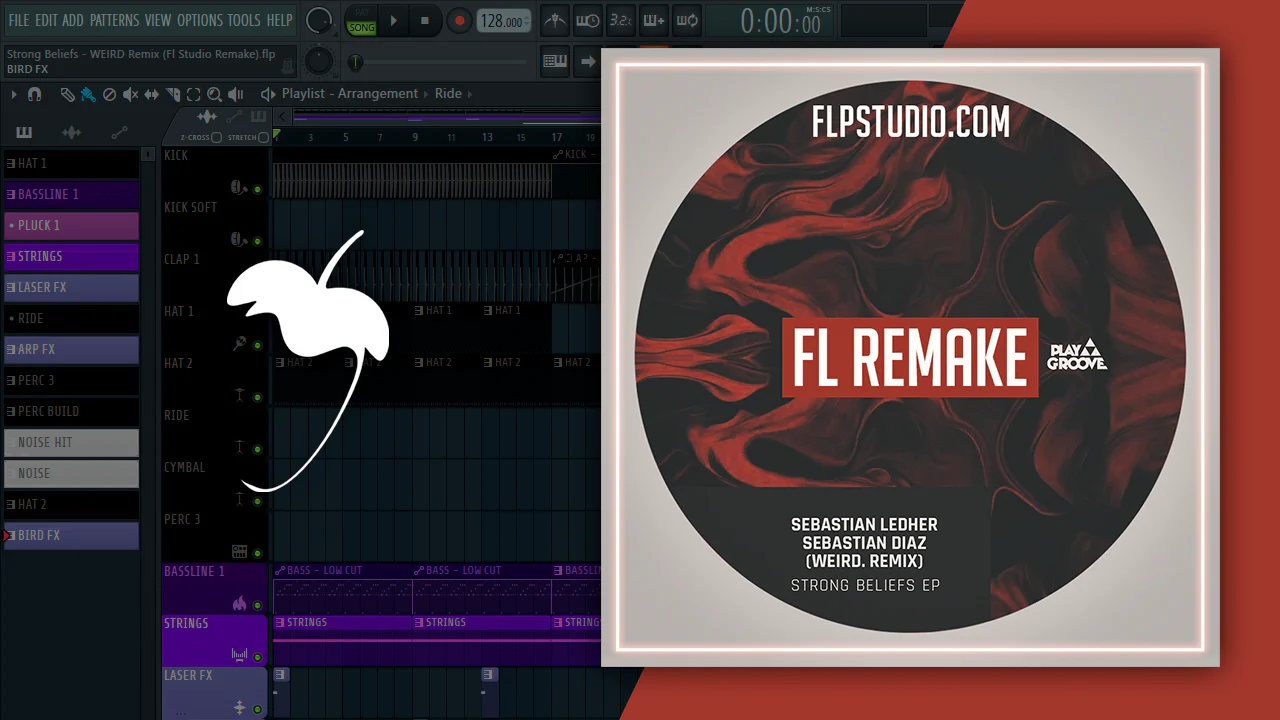Open the PATTERNS menu

[x=114, y=20]
